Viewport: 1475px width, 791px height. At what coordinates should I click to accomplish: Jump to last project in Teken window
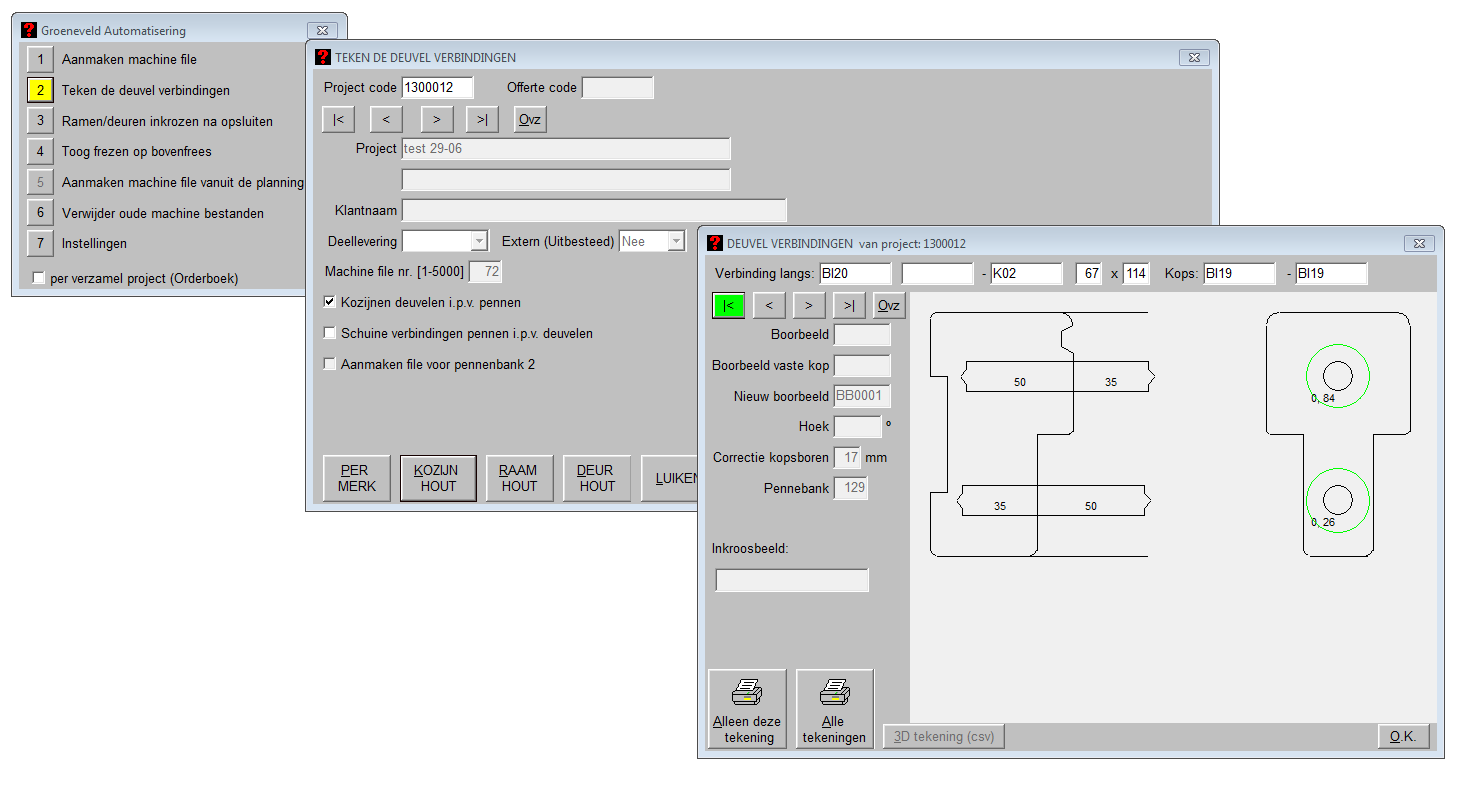pos(482,119)
